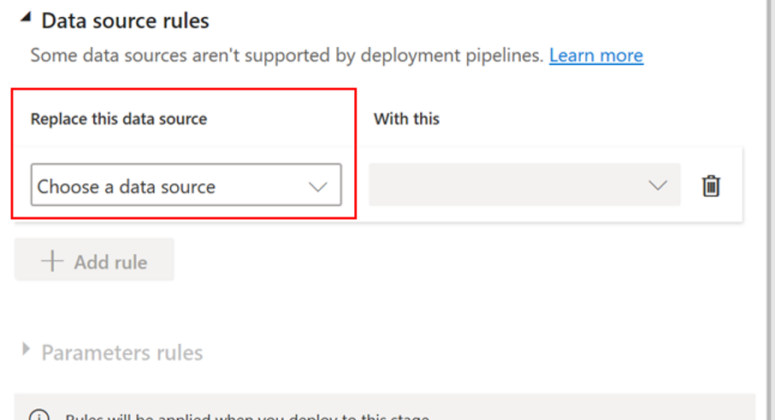
Task: Click the chevron arrow of the 'With this' combo box
Action: coord(657,186)
